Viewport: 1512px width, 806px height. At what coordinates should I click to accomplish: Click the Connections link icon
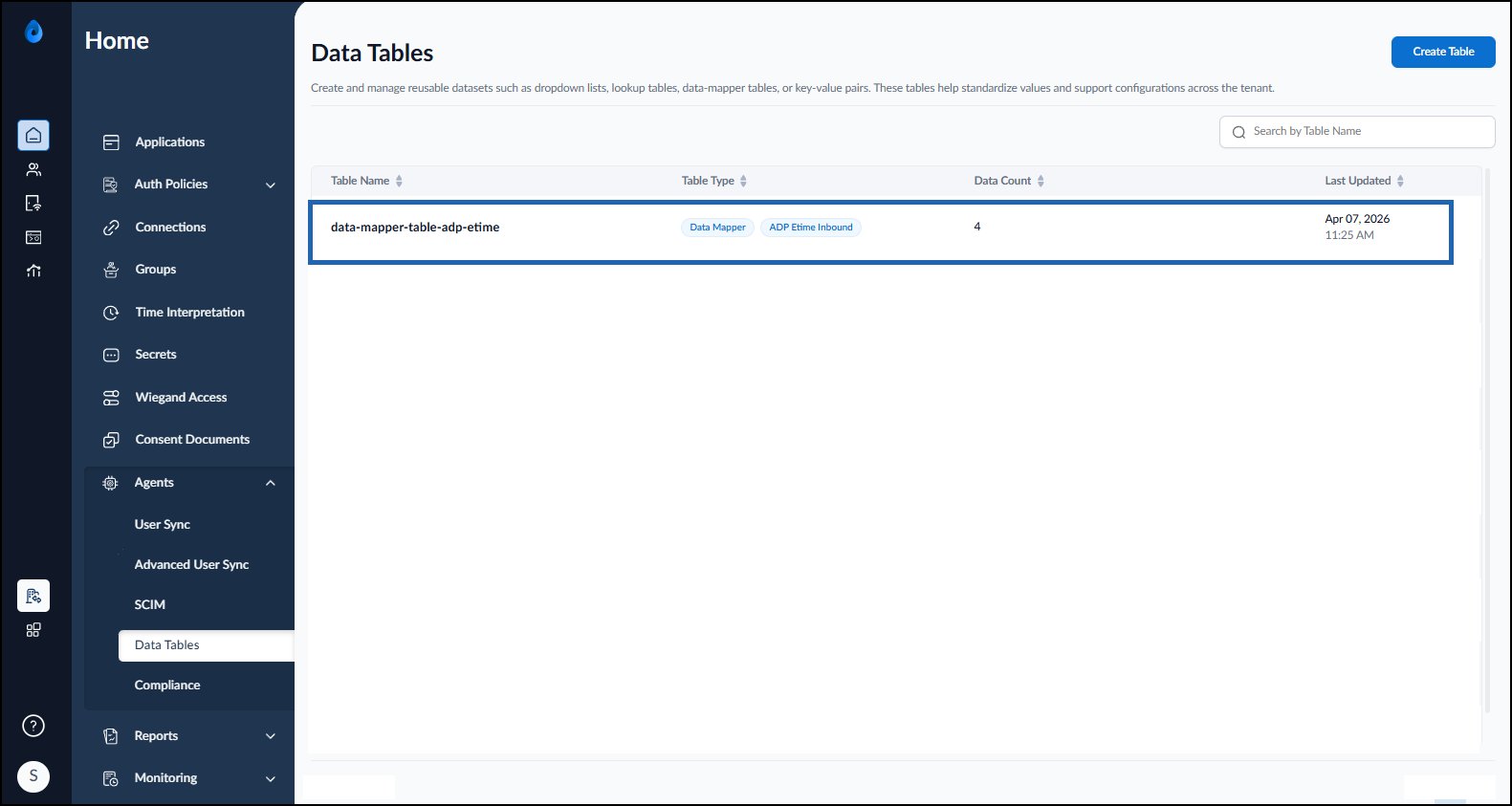click(x=111, y=228)
